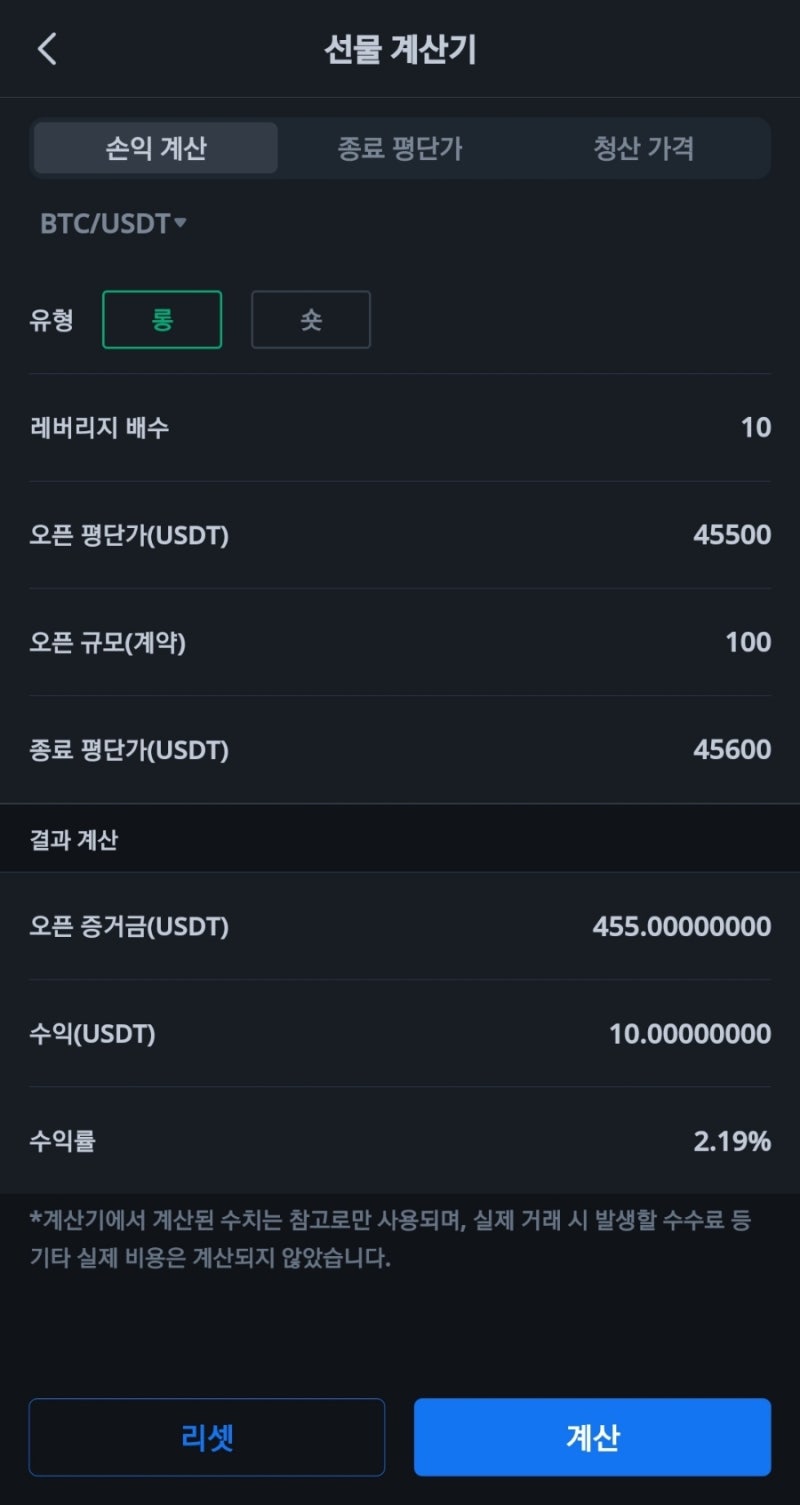Click the 선물 계산기 page title
Image resolution: width=800 pixels, height=1505 pixels.
click(x=400, y=49)
